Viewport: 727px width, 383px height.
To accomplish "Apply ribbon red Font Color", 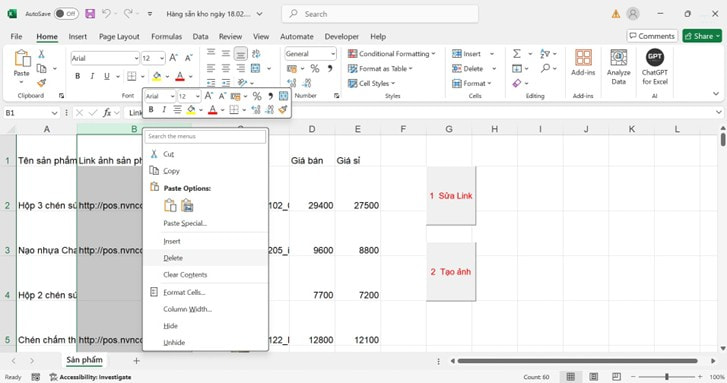I will tap(180, 77).
